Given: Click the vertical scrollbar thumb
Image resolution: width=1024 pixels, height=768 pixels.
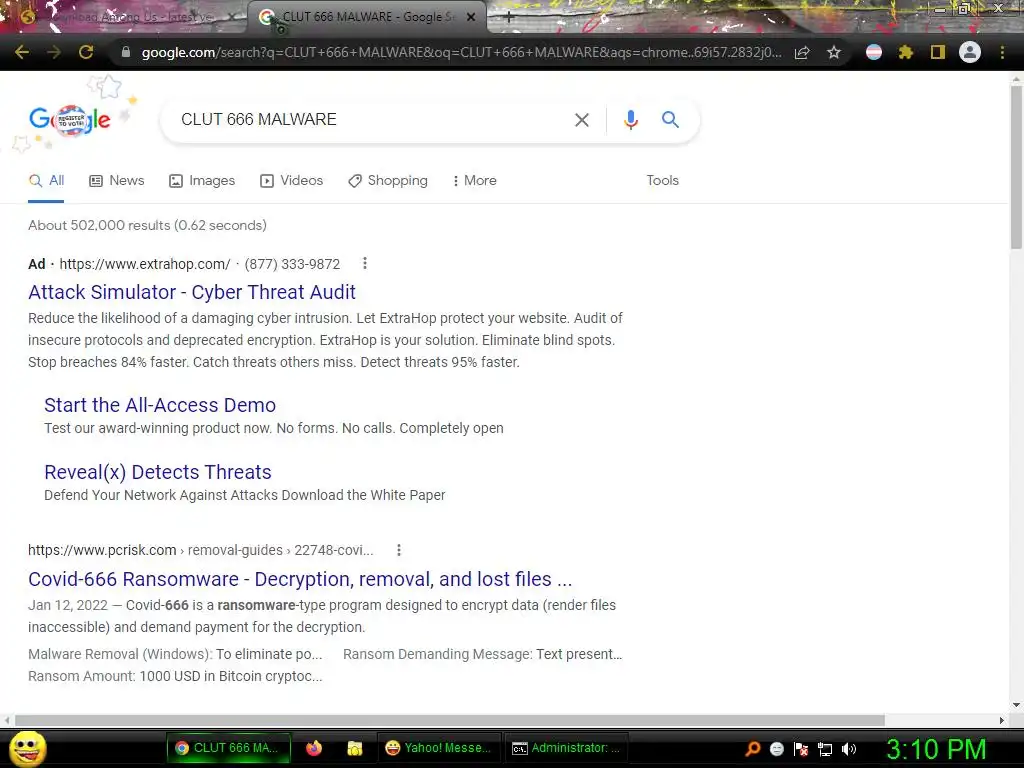Looking at the screenshot, I should click(x=1016, y=167).
